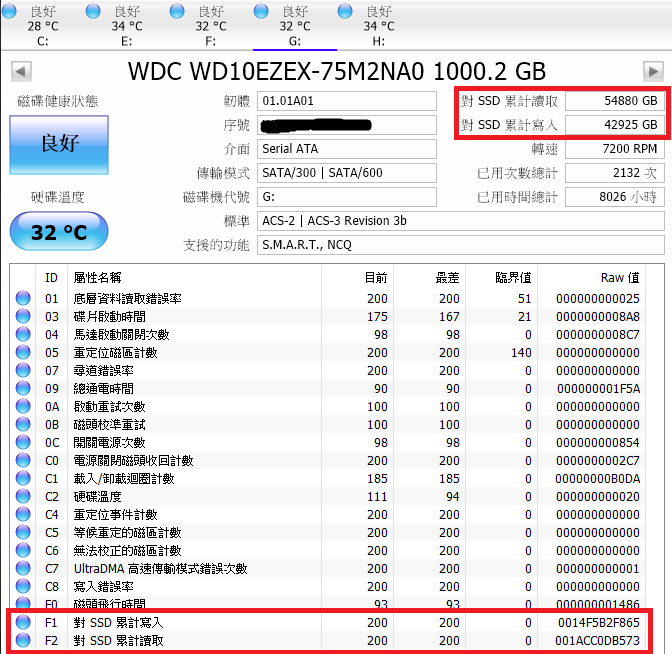Click status orb of attribute 07 row
Image resolution: width=672 pixels, height=654 pixels.
coord(23,370)
